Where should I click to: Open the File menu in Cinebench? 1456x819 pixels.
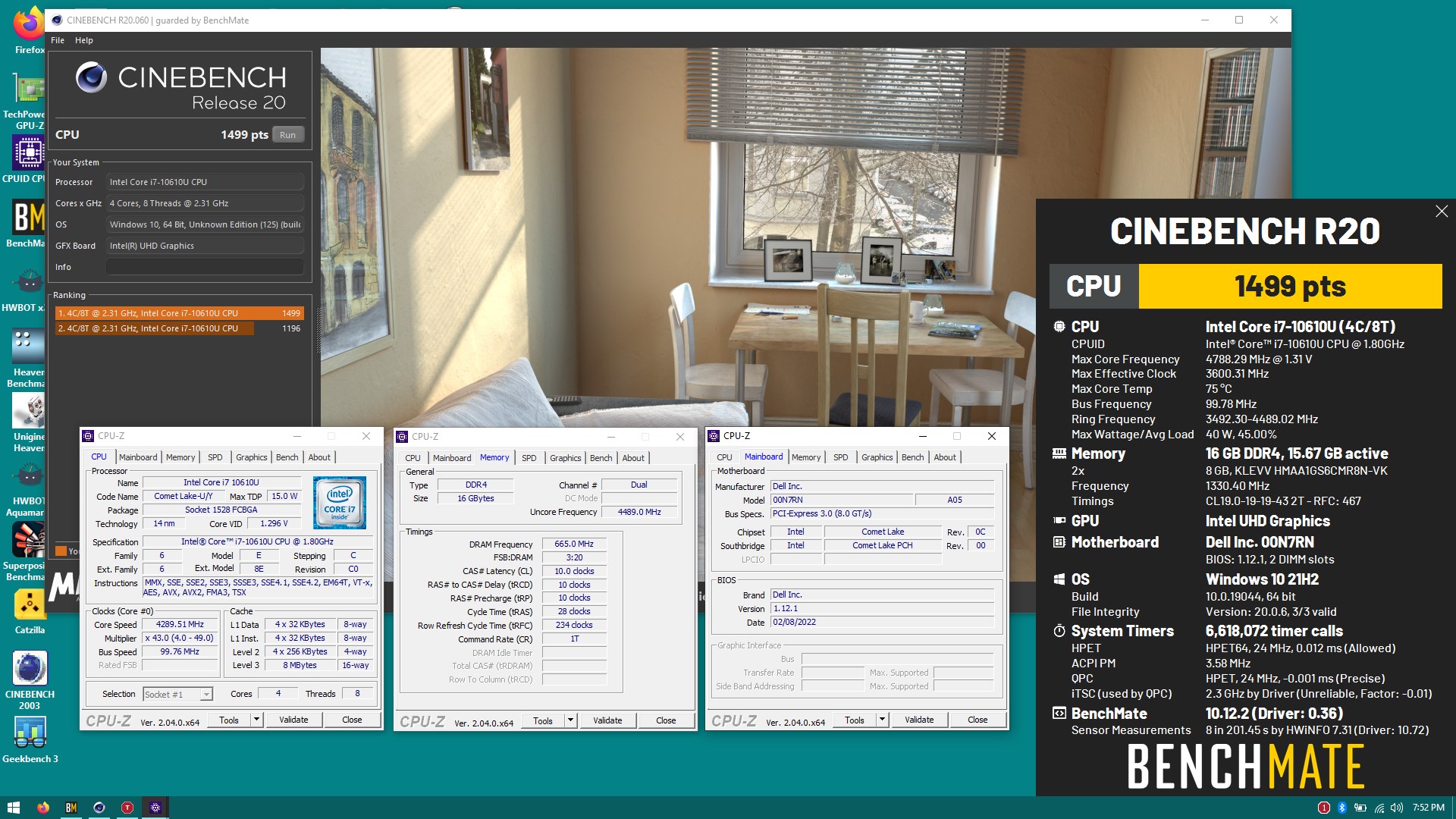(x=58, y=40)
